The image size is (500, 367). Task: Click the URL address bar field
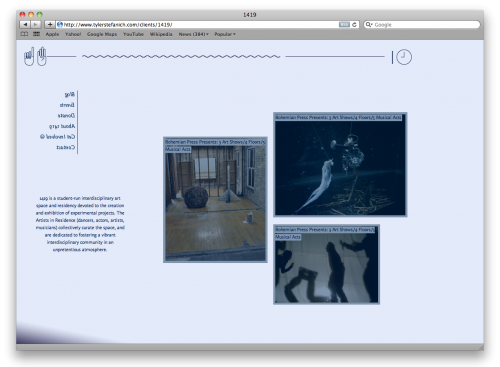coord(198,25)
